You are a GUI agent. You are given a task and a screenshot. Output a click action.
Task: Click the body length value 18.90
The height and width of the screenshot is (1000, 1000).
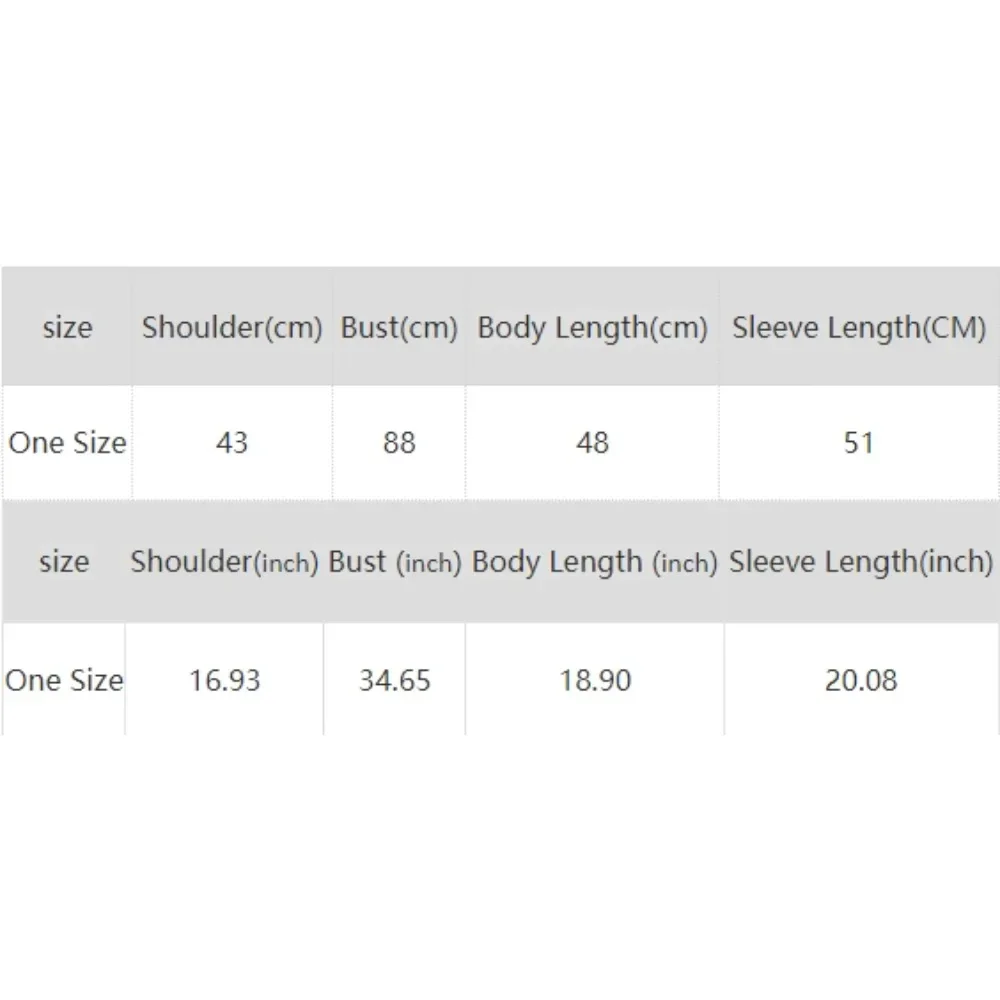coord(595,680)
